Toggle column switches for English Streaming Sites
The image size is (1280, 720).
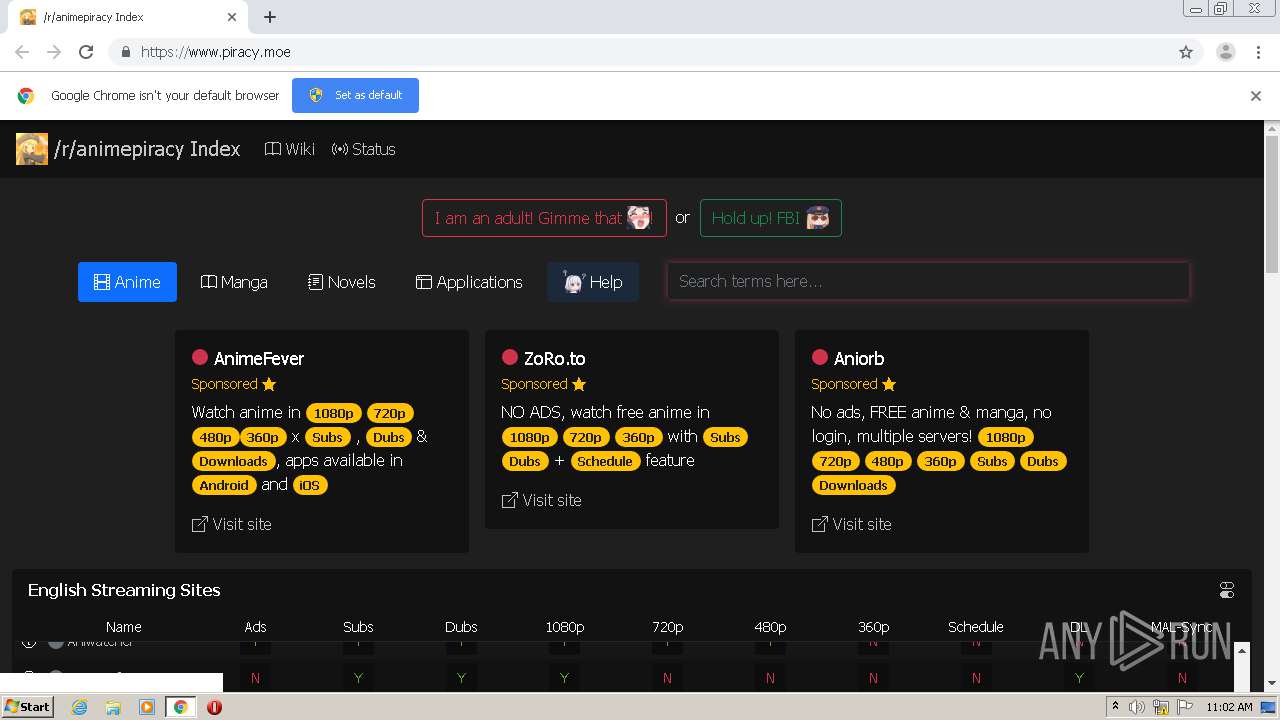[x=1227, y=590]
